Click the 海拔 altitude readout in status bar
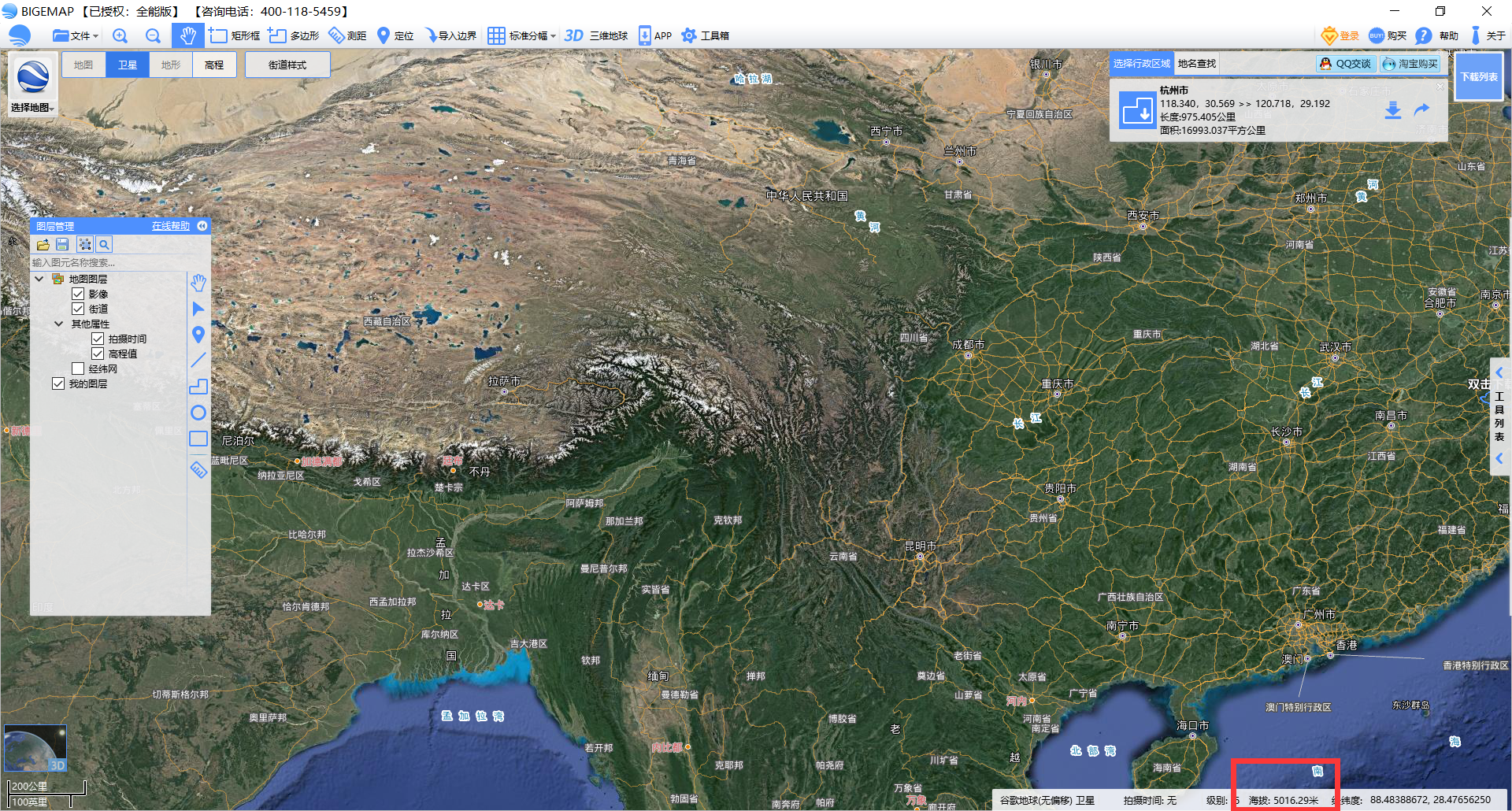Image resolution: width=1512 pixels, height=811 pixels. [x=1284, y=800]
